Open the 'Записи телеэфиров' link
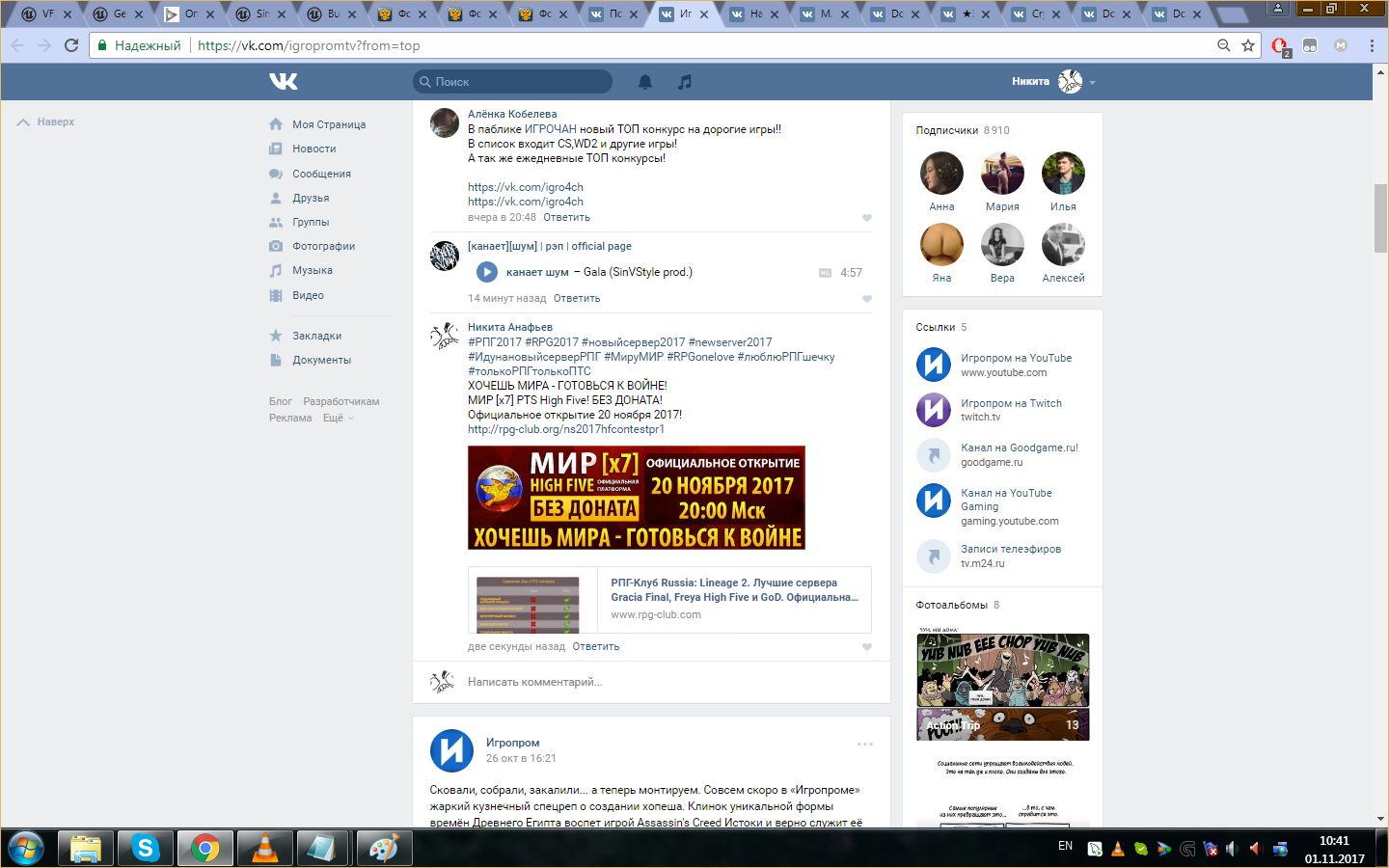 [x=1011, y=549]
